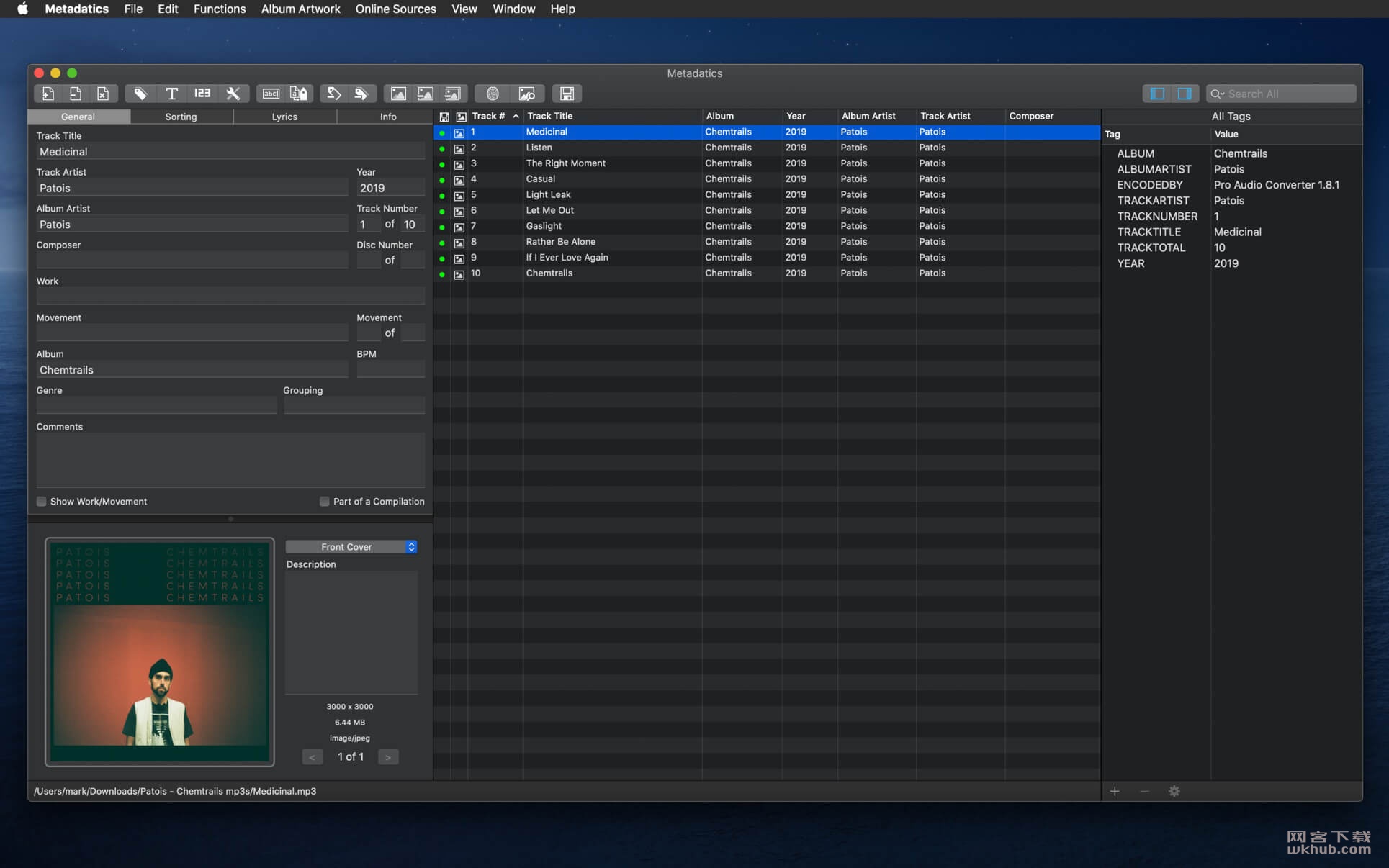Select the track row If I Ever Love Again
Screen dimensions: 1389x868
(767, 258)
